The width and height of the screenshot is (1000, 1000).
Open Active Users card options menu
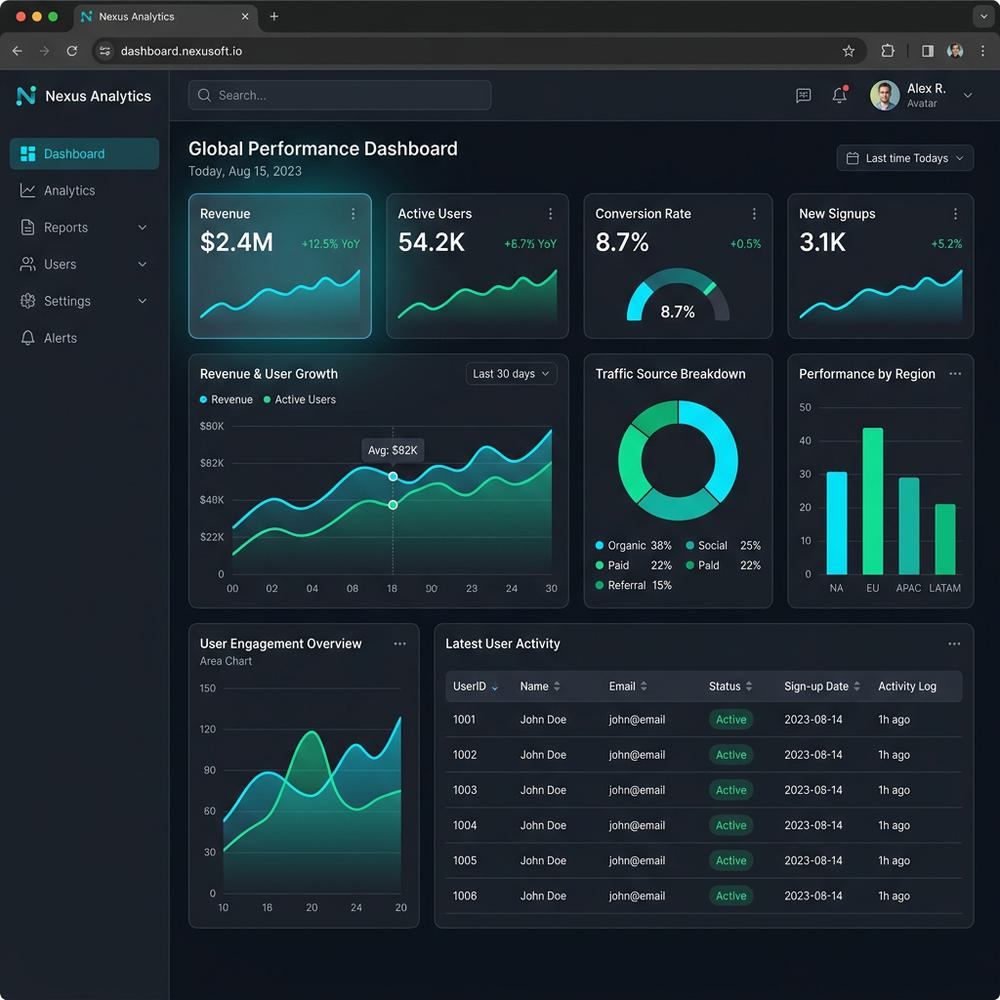point(550,214)
